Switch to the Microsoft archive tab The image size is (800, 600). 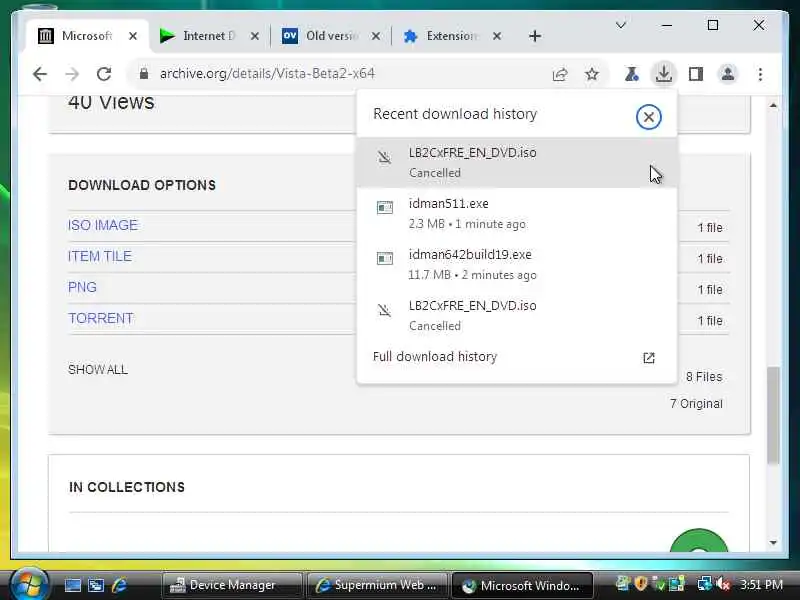point(87,36)
